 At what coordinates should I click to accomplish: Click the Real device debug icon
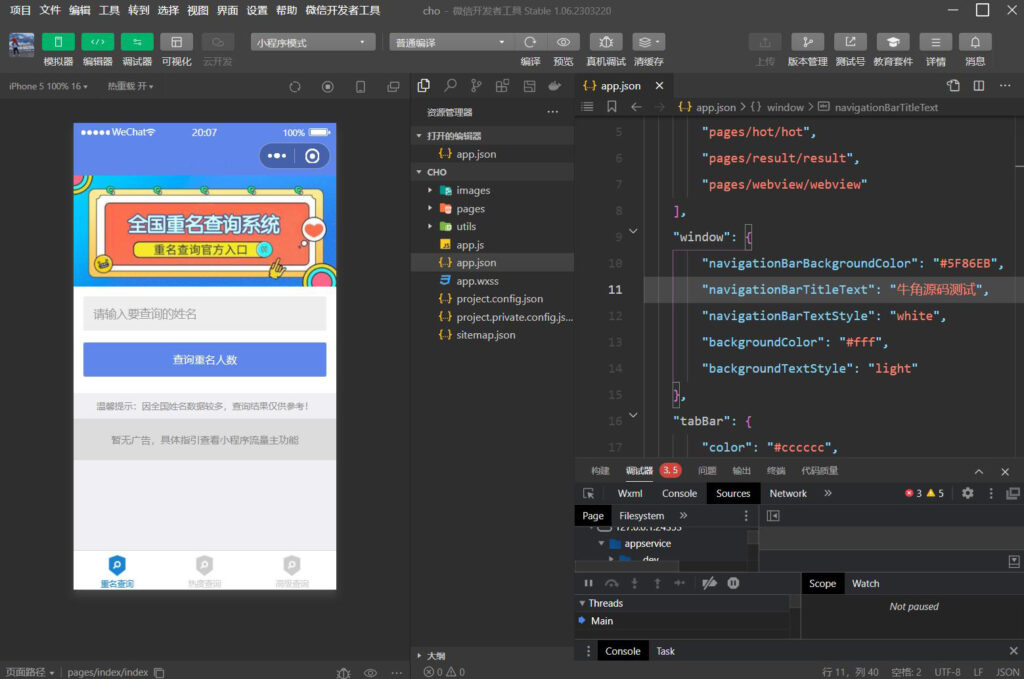606,42
